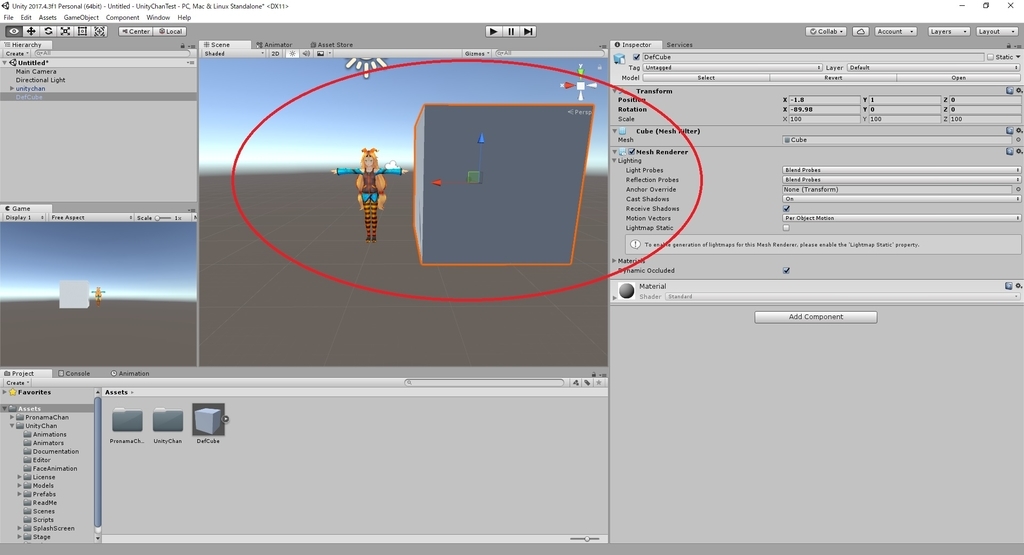The image size is (1024, 555).
Task: Open Reflection Probes dropdown
Action: click(901, 180)
